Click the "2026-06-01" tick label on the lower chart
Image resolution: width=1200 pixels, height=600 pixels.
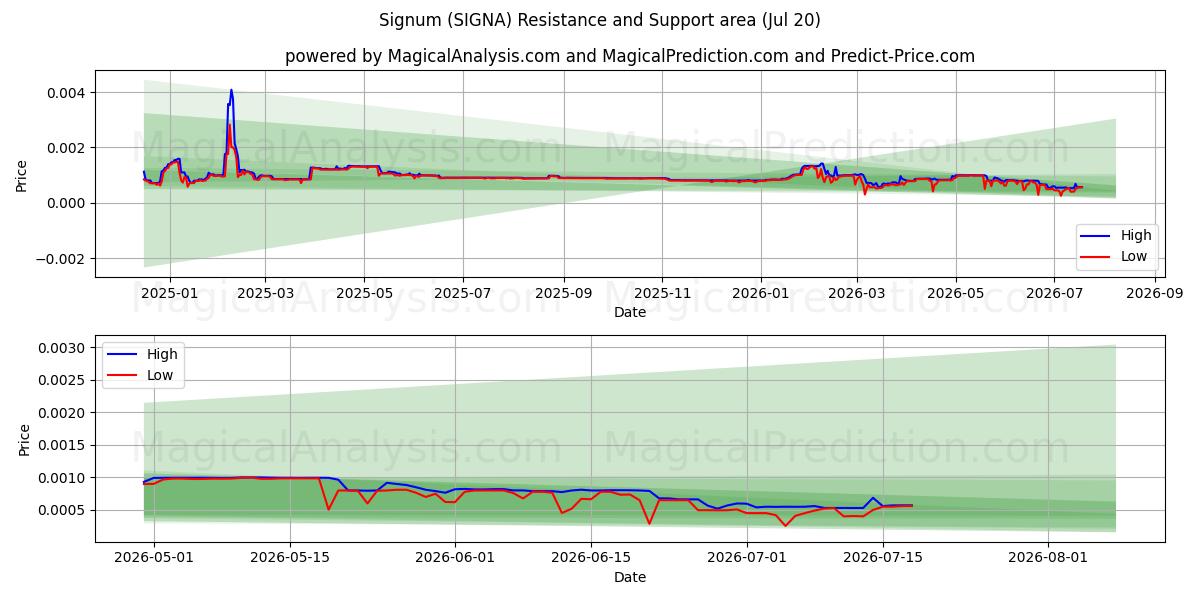(455, 558)
